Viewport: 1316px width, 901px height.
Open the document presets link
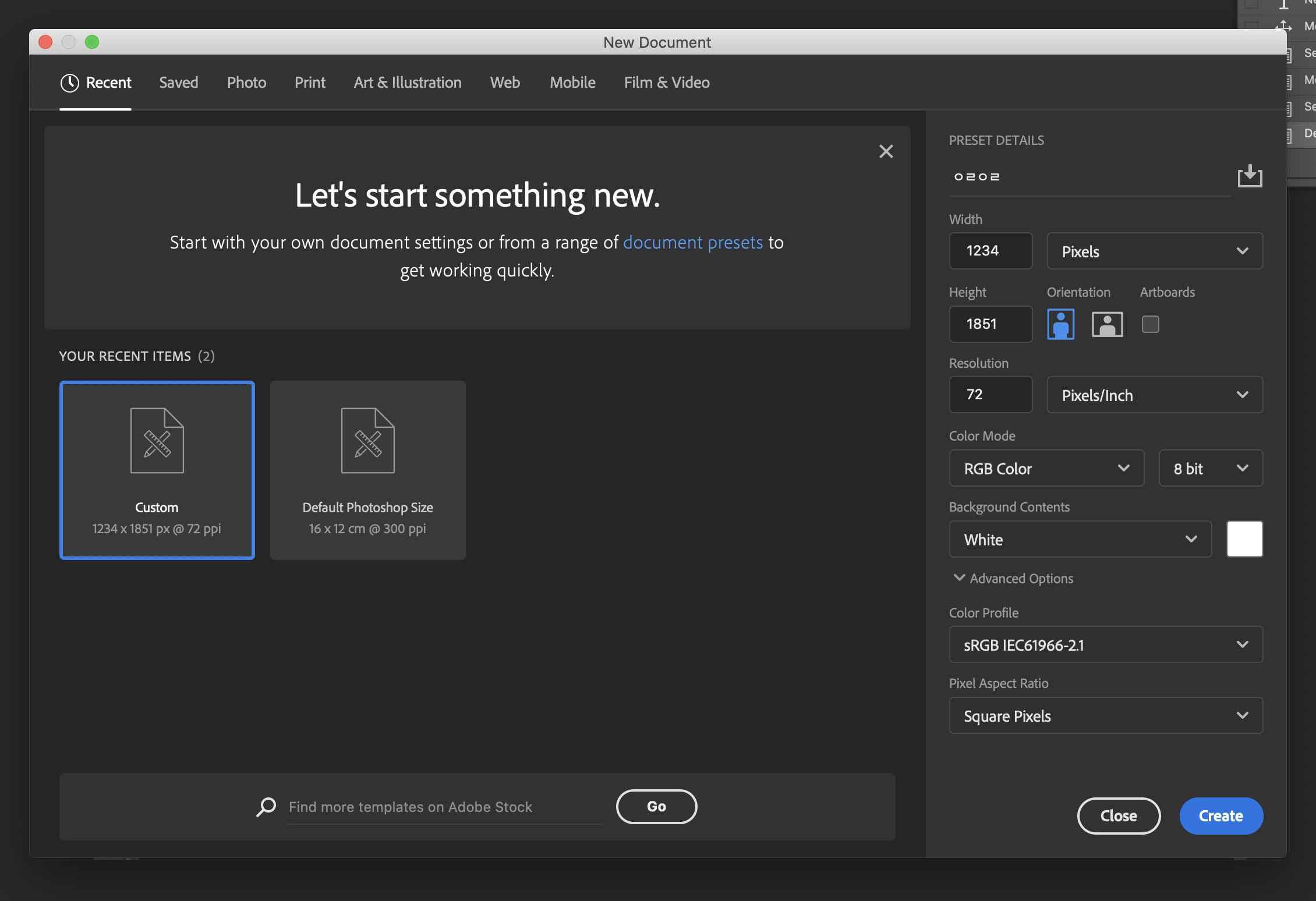[x=693, y=243]
